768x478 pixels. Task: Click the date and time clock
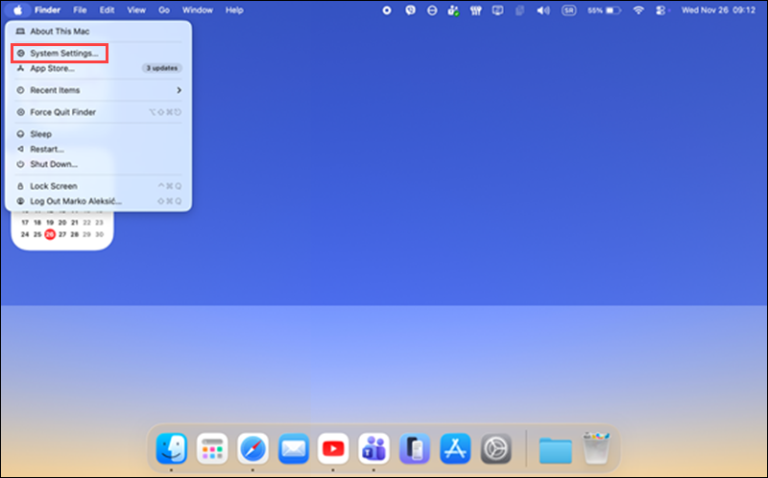click(x=718, y=10)
